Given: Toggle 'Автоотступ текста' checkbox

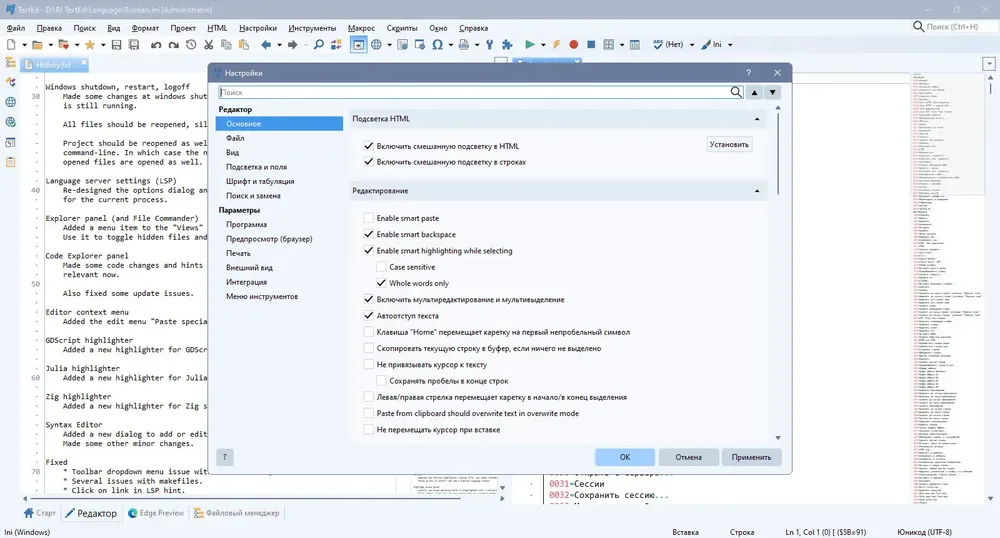Looking at the screenshot, I should pyautogui.click(x=369, y=316).
